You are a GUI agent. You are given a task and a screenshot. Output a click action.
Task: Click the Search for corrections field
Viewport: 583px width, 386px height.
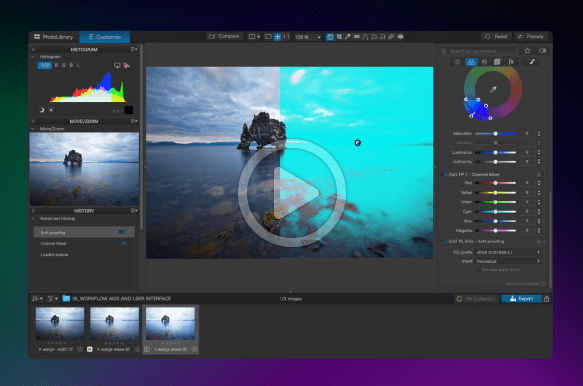pyautogui.click(x=478, y=51)
